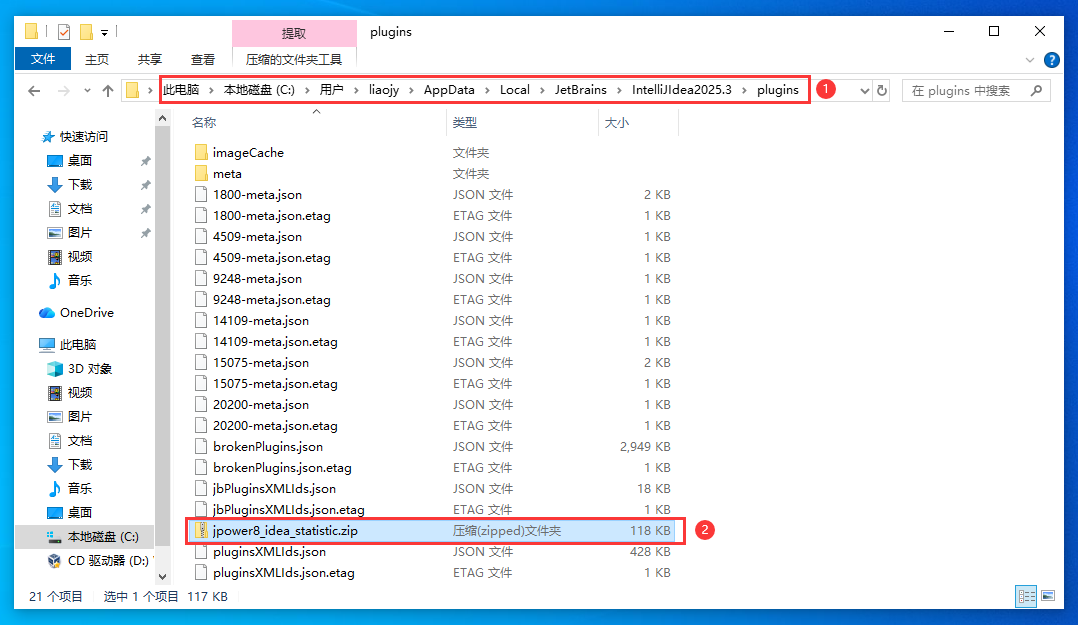Select file brokenPlugins.json
The height and width of the screenshot is (625, 1078).
click(x=267, y=447)
